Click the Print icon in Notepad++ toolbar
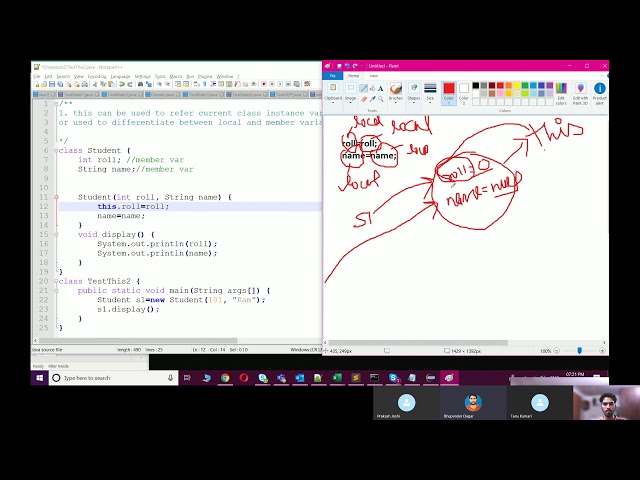The height and width of the screenshot is (480, 640). coord(84,84)
